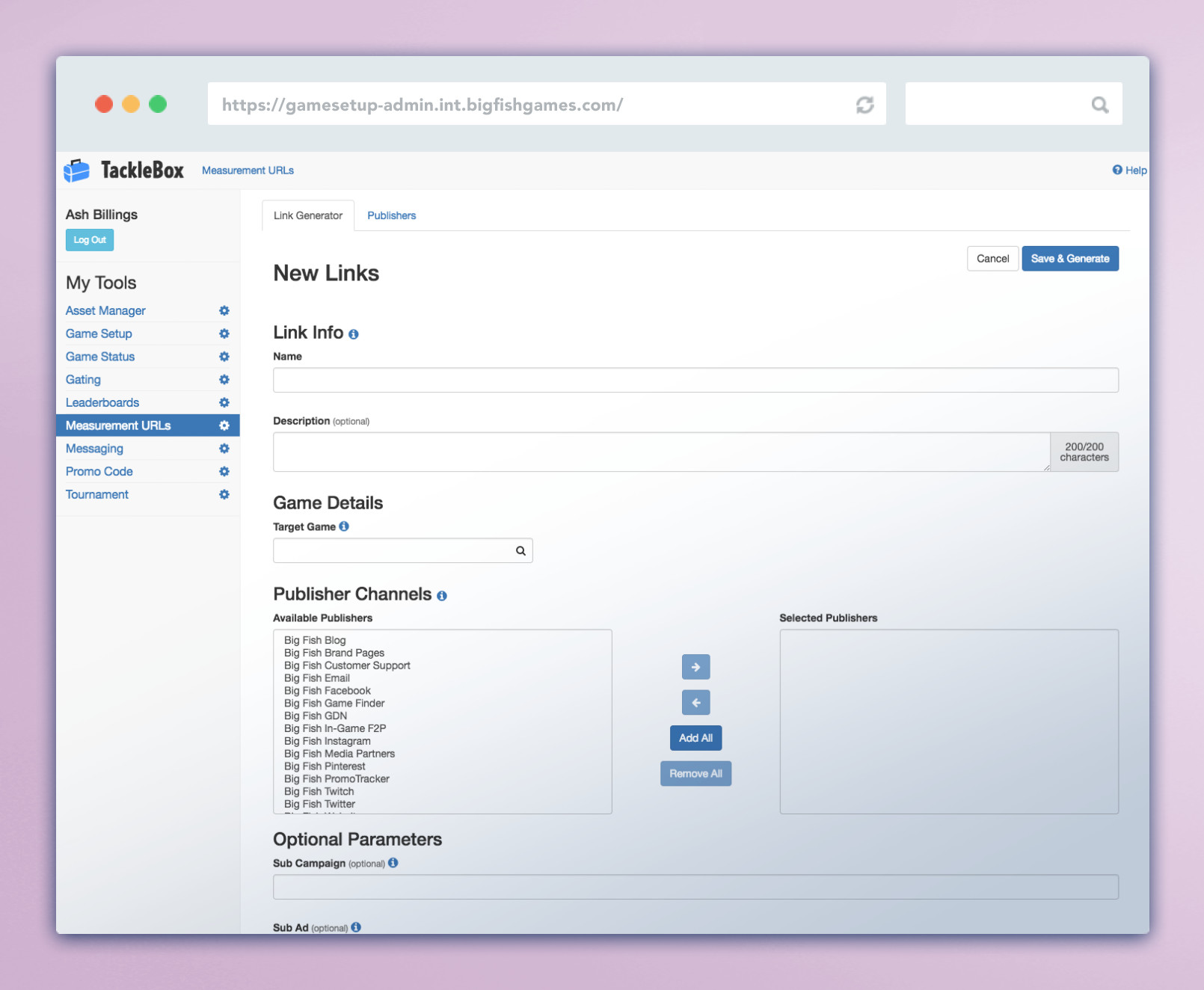Image resolution: width=1204 pixels, height=990 pixels.
Task: Select 'Big Fish Instagram' publisher
Action: [328, 741]
